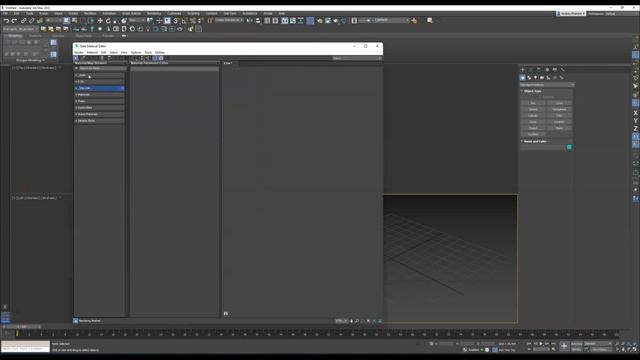
Task: Open the Modes menu in Slate Material Editor
Action: point(79,53)
